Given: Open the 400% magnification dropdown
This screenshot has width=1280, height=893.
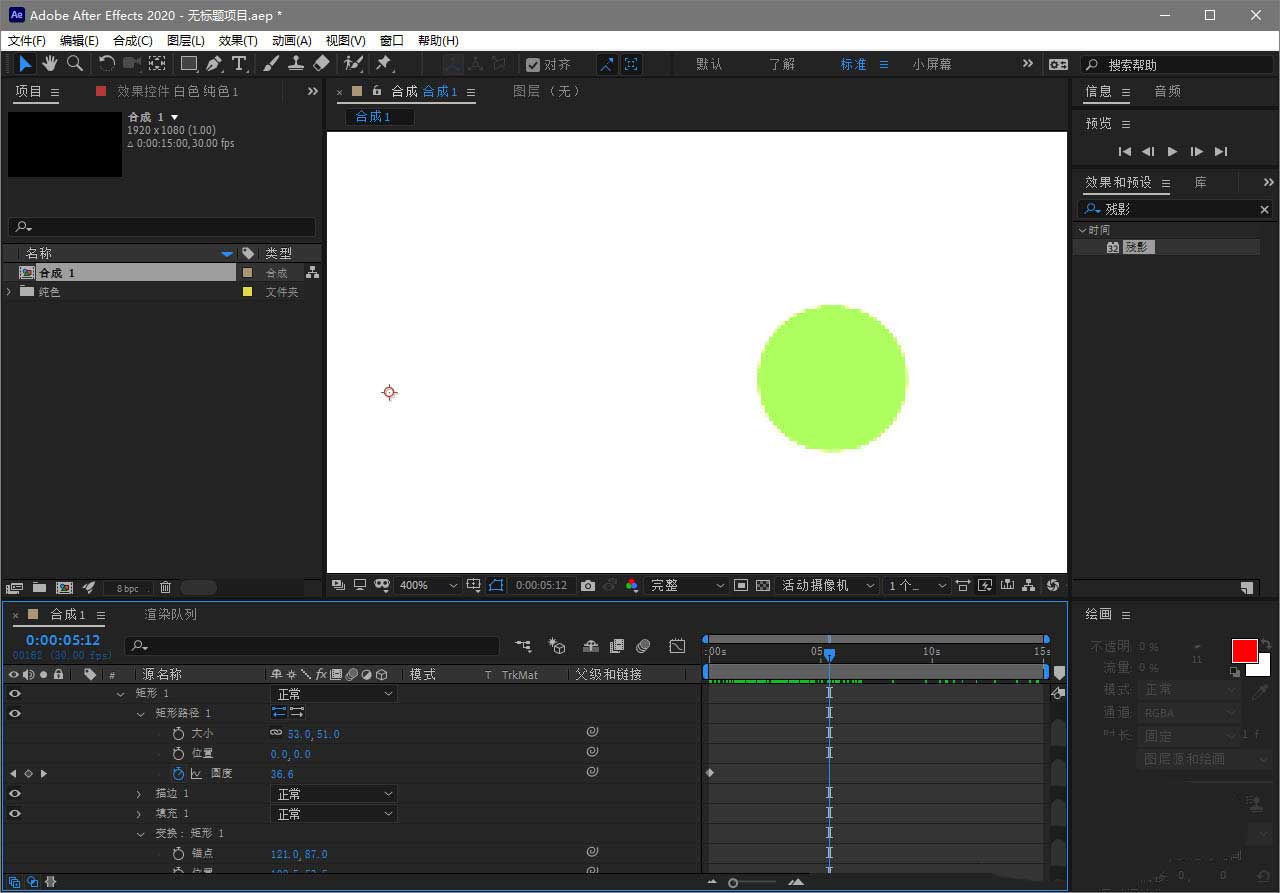Looking at the screenshot, I should click(x=428, y=586).
